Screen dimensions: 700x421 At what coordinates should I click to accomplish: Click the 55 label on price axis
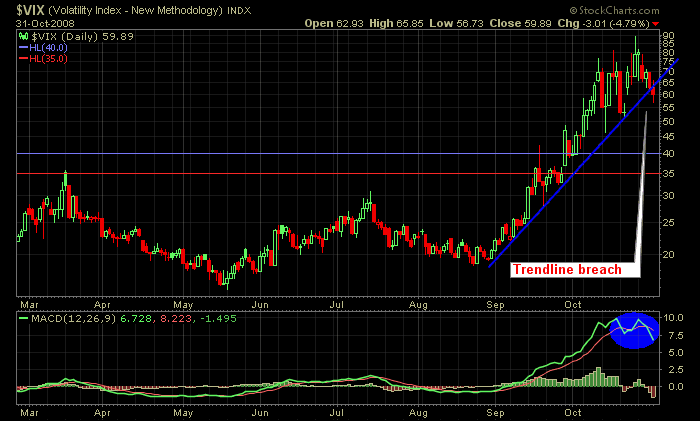[x=668, y=108]
